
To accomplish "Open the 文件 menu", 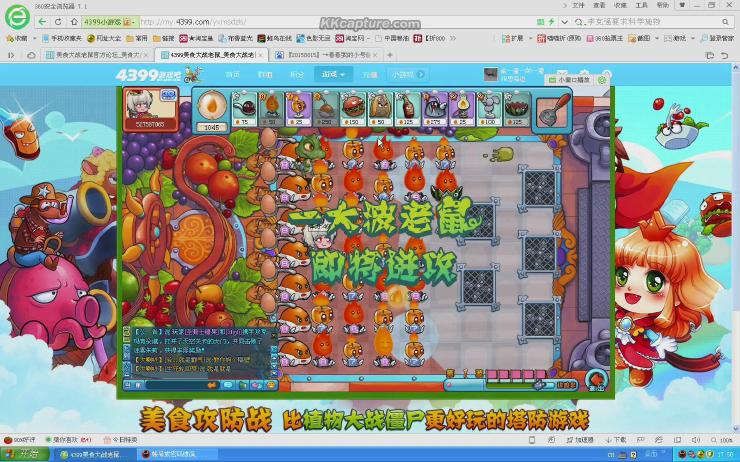I will pos(578,5).
